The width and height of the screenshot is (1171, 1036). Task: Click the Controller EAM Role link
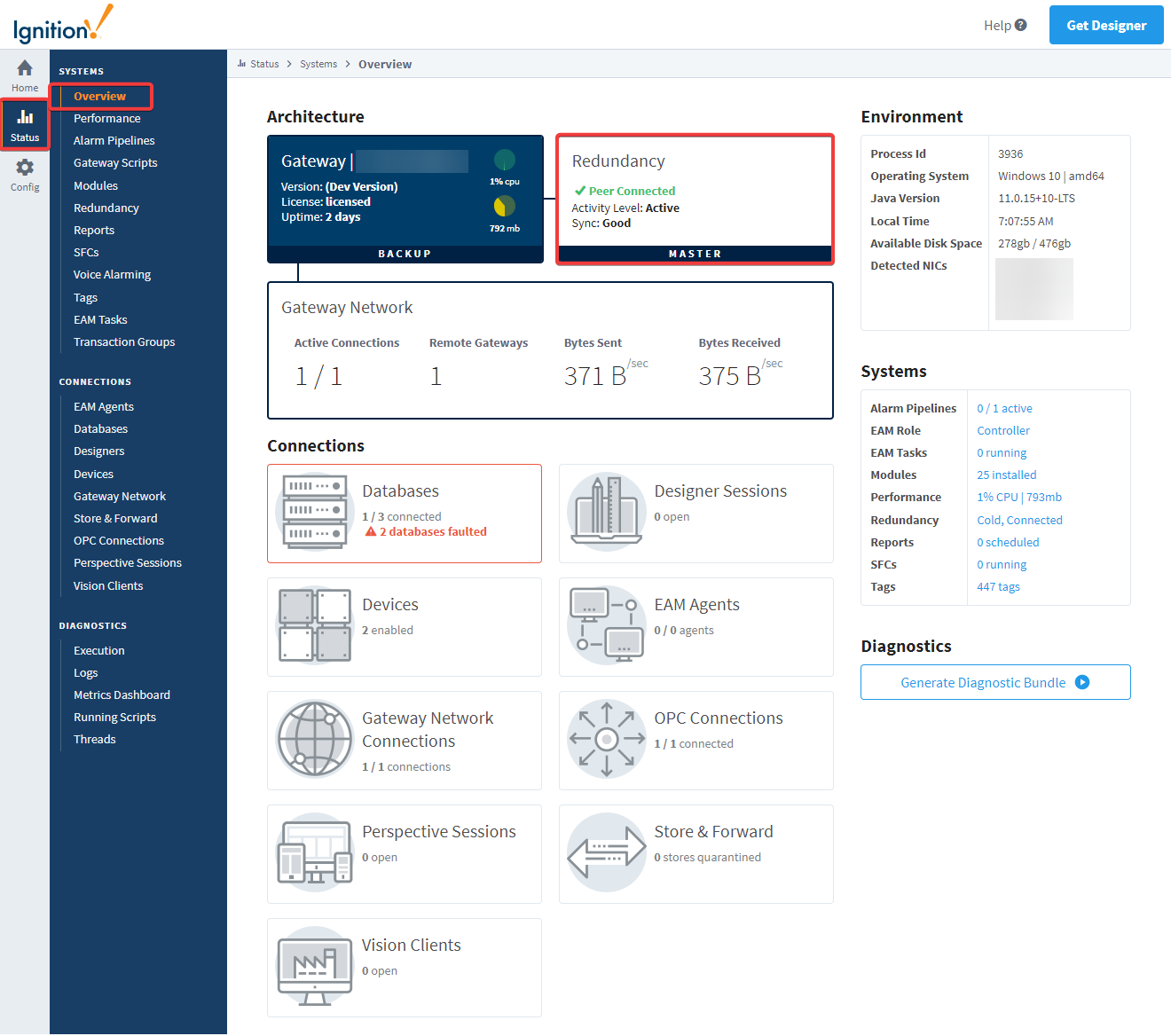(x=1003, y=430)
